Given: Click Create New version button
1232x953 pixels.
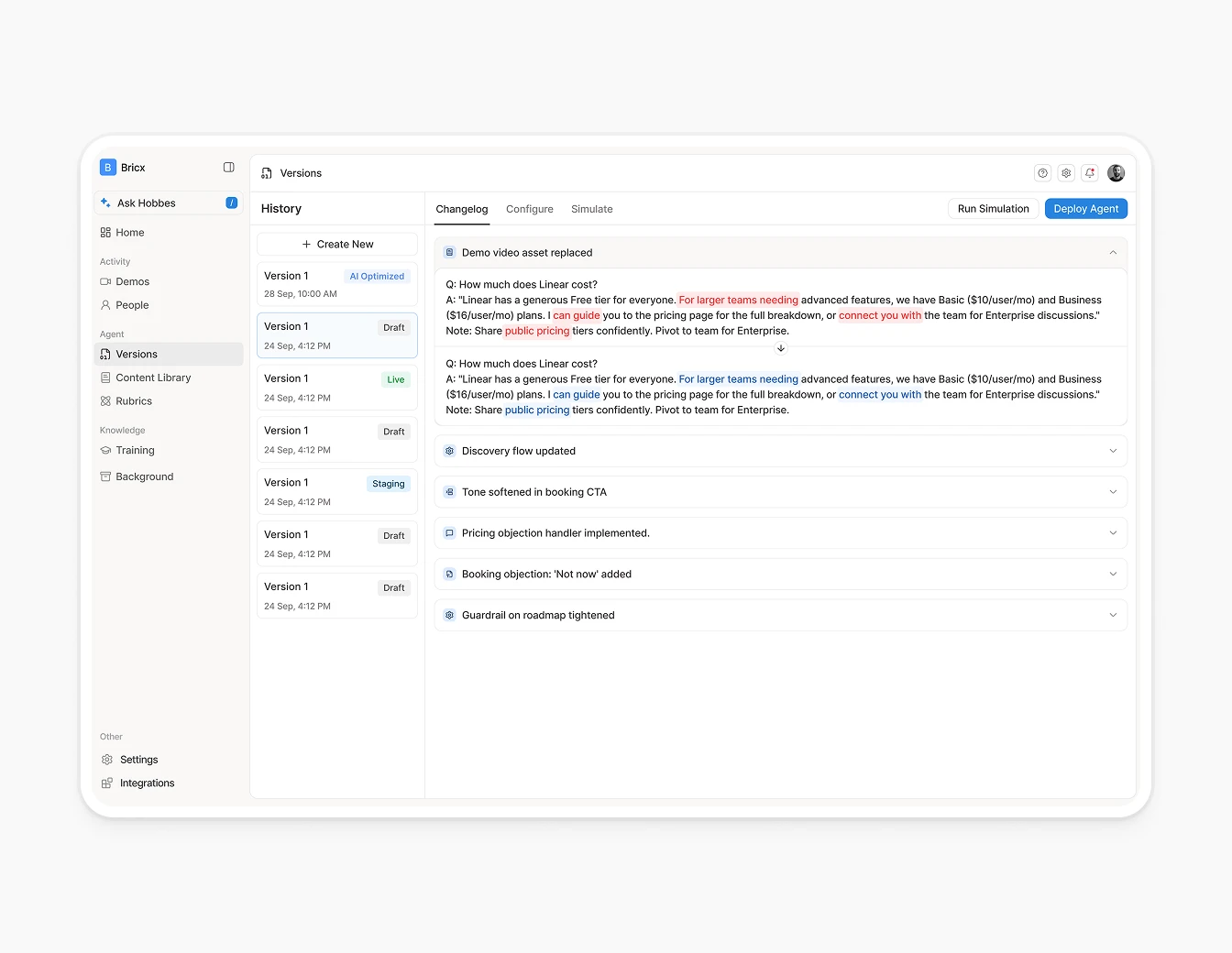Looking at the screenshot, I should [337, 245].
